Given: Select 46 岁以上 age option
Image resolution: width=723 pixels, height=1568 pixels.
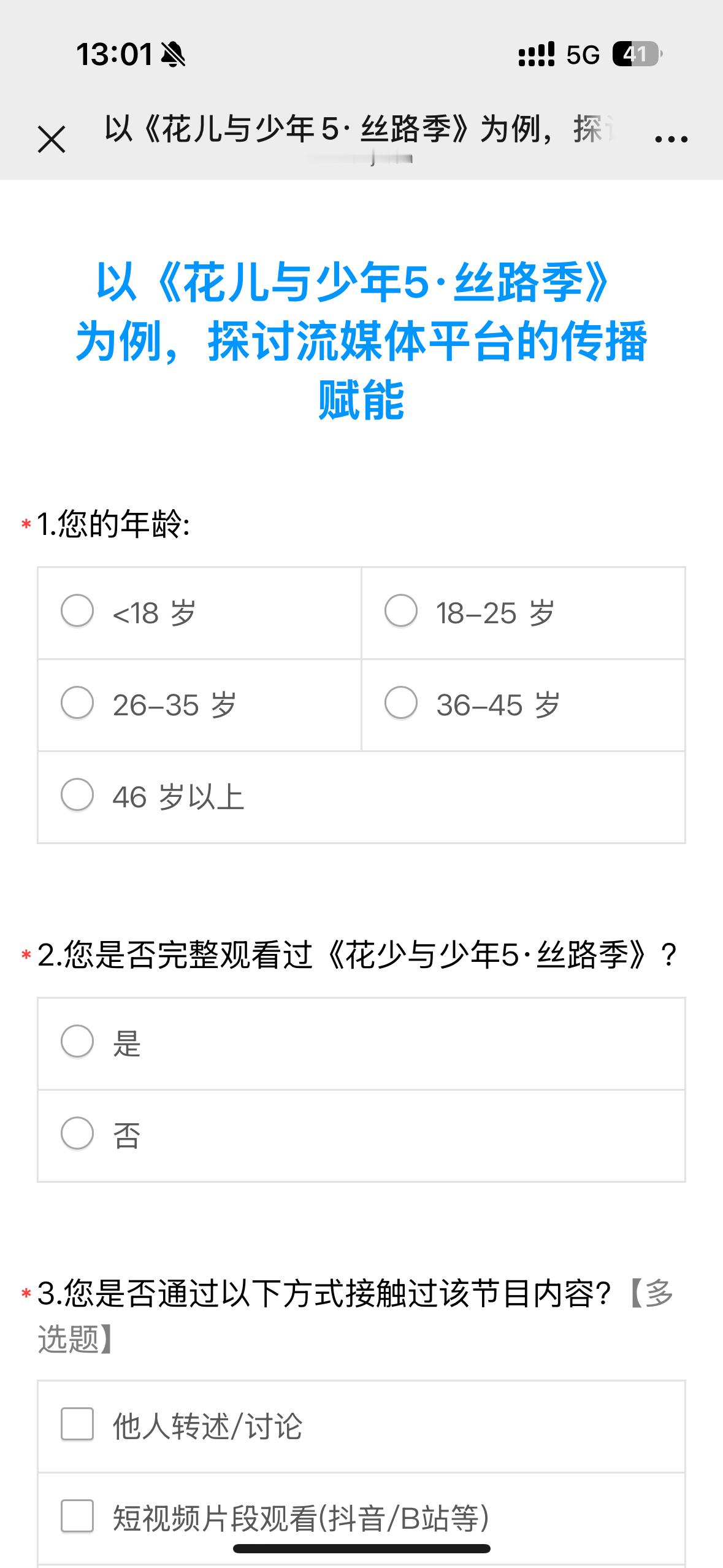Looking at the screenshot, I should [77, 795].
